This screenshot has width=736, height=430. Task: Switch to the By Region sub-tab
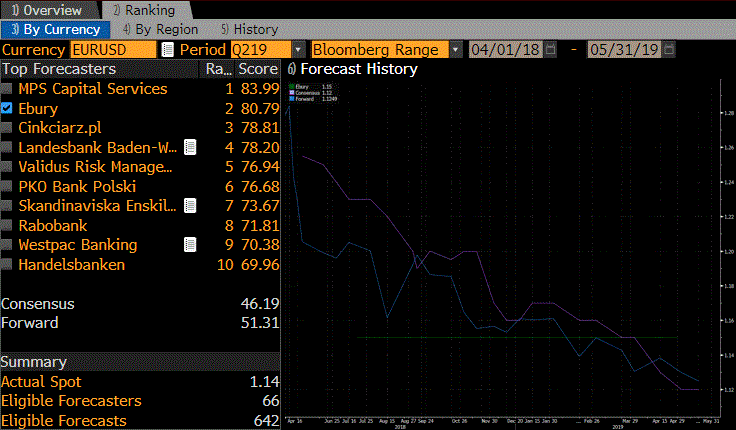tap(161, 30)
